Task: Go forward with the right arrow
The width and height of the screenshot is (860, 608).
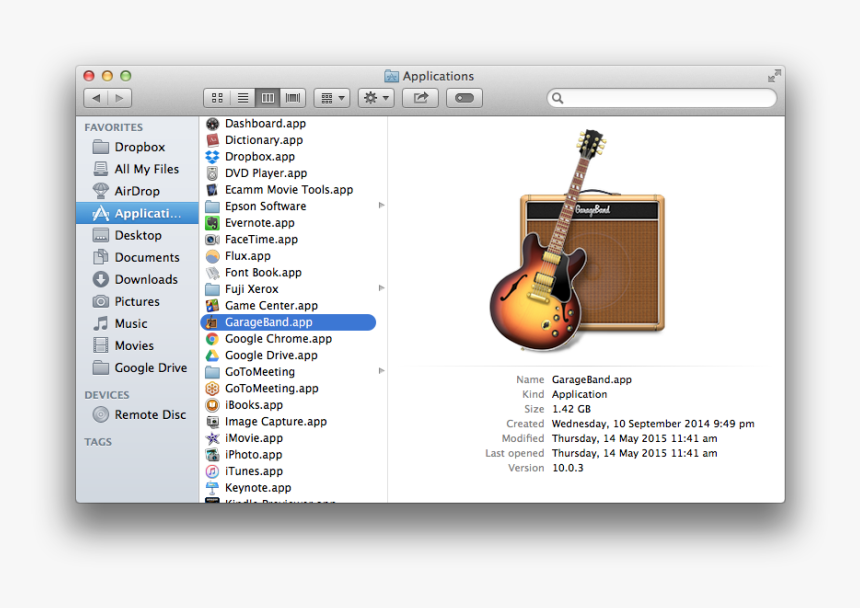Action: (x=120, y=98)
